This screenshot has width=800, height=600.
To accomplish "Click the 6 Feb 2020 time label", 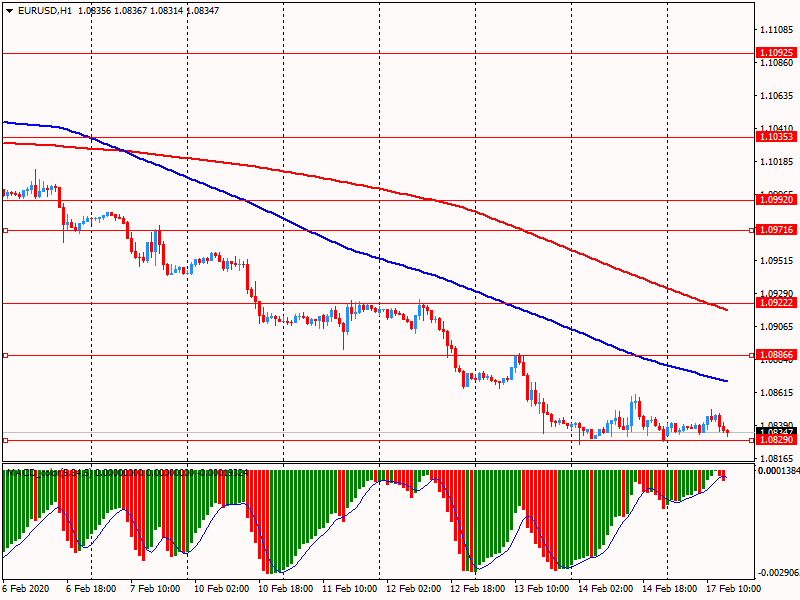I will pos(26,588).
